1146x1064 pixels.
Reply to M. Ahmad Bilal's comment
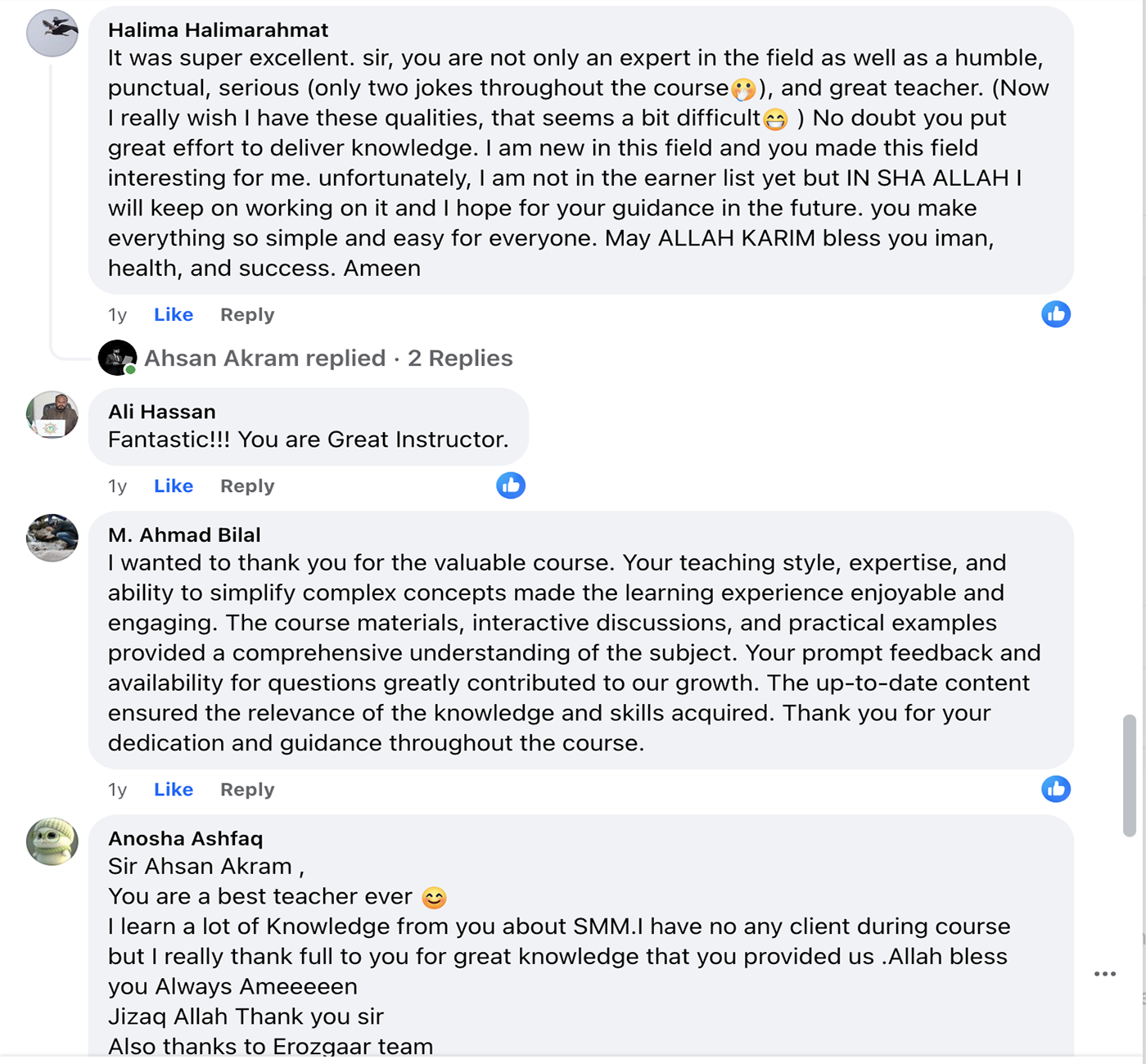pos(247,790)
